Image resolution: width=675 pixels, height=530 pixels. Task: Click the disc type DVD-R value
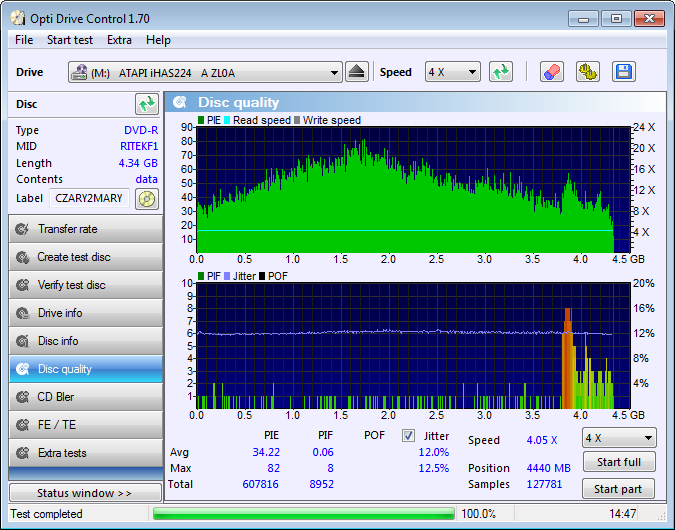point(141,130)
